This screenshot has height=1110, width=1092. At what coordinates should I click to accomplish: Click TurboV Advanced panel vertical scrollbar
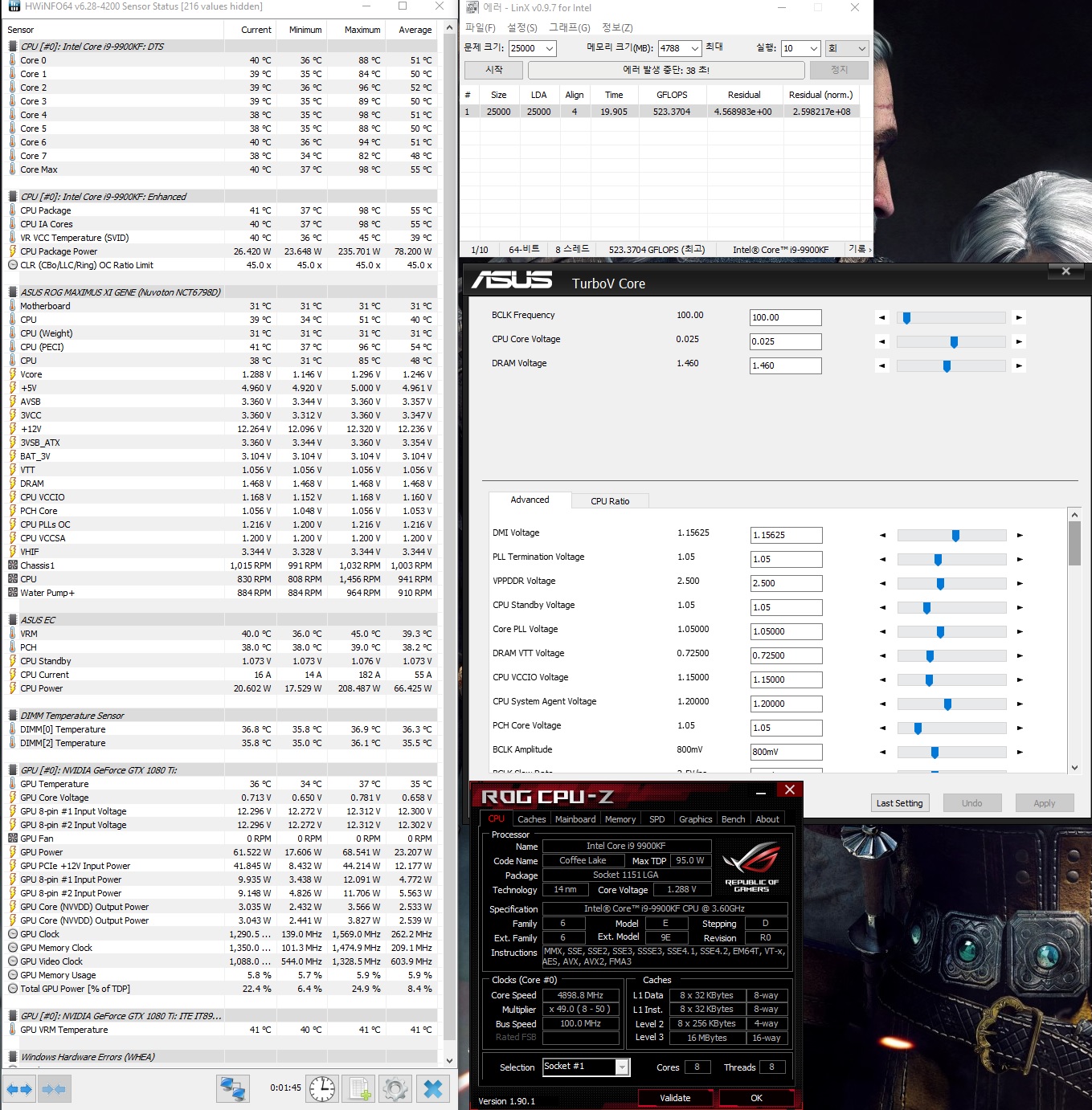1074,640
